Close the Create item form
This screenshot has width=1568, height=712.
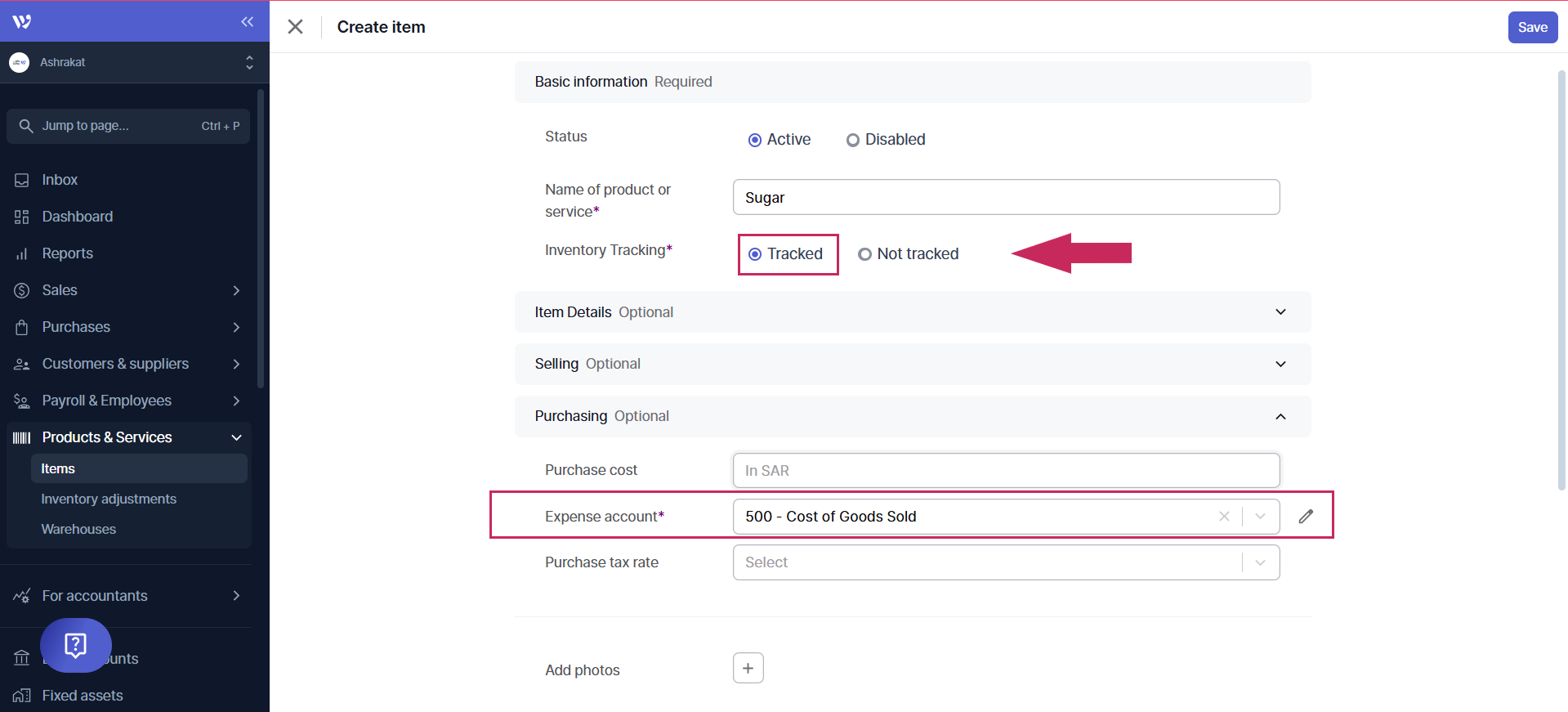296,27
